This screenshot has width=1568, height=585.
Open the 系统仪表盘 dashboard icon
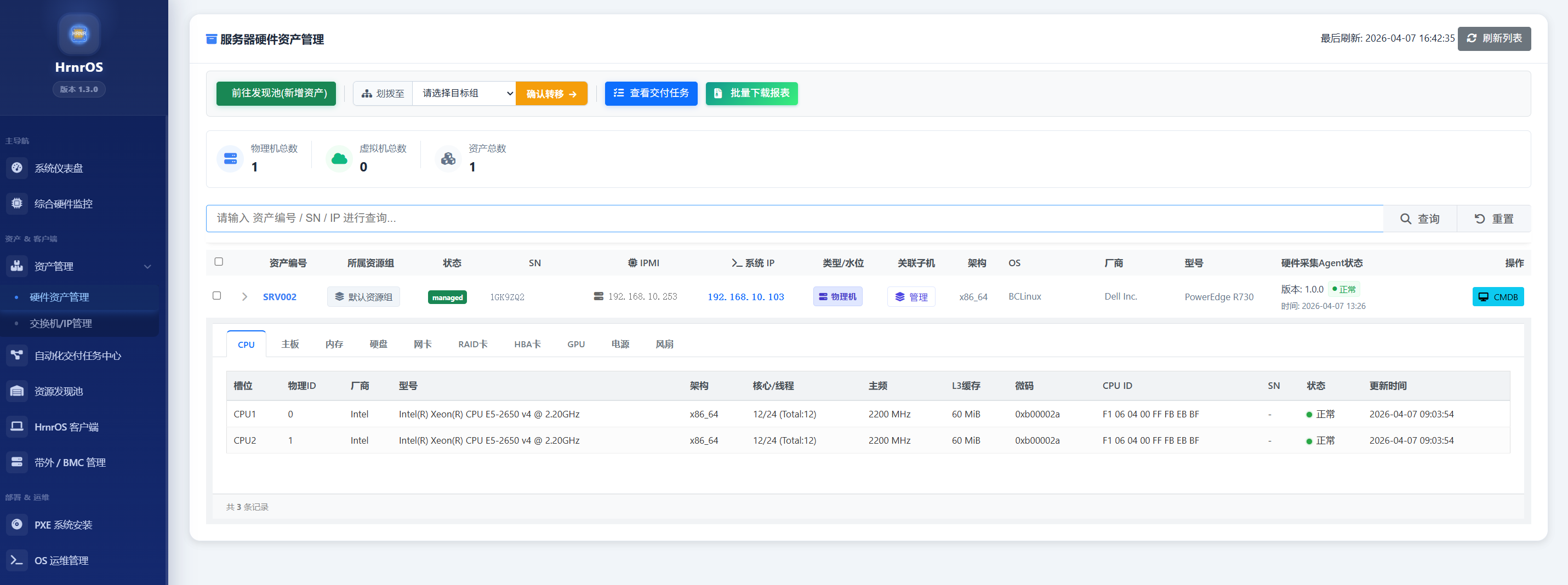click(x=17, y=168)
